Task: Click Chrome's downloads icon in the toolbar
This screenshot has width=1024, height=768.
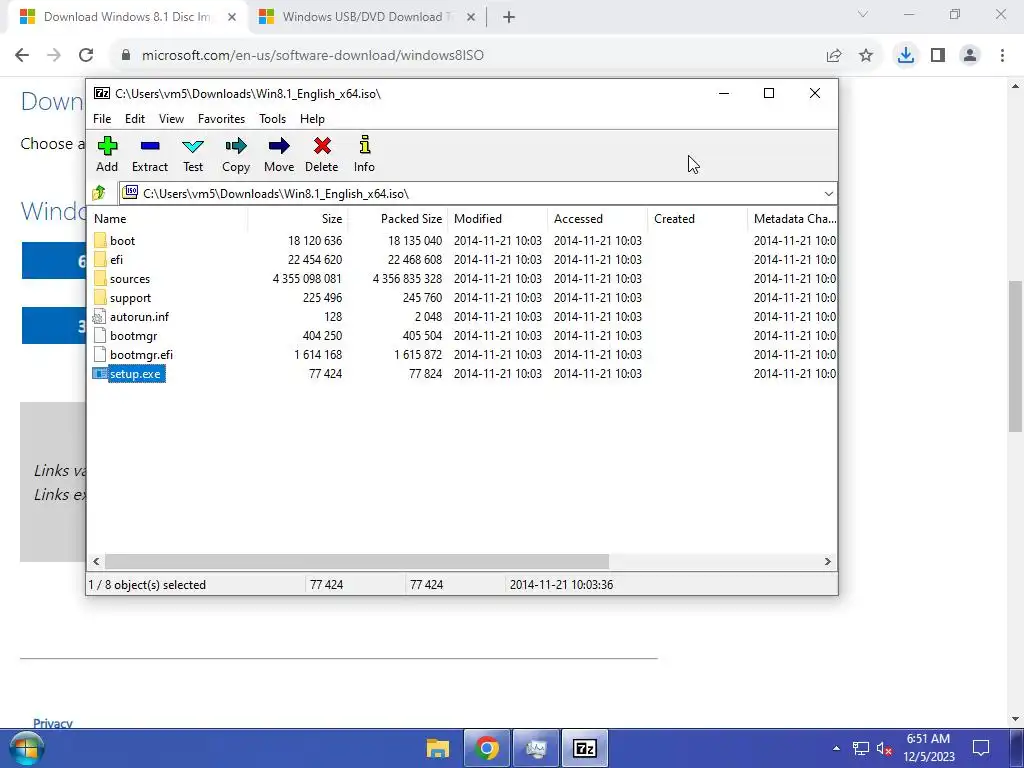Action: [x=906, y=55]
